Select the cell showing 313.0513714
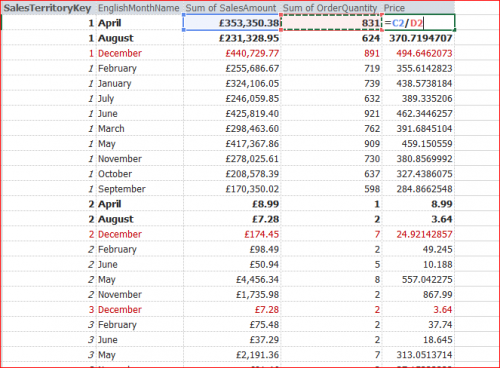500x368 pixels. (x=418, y=355)
